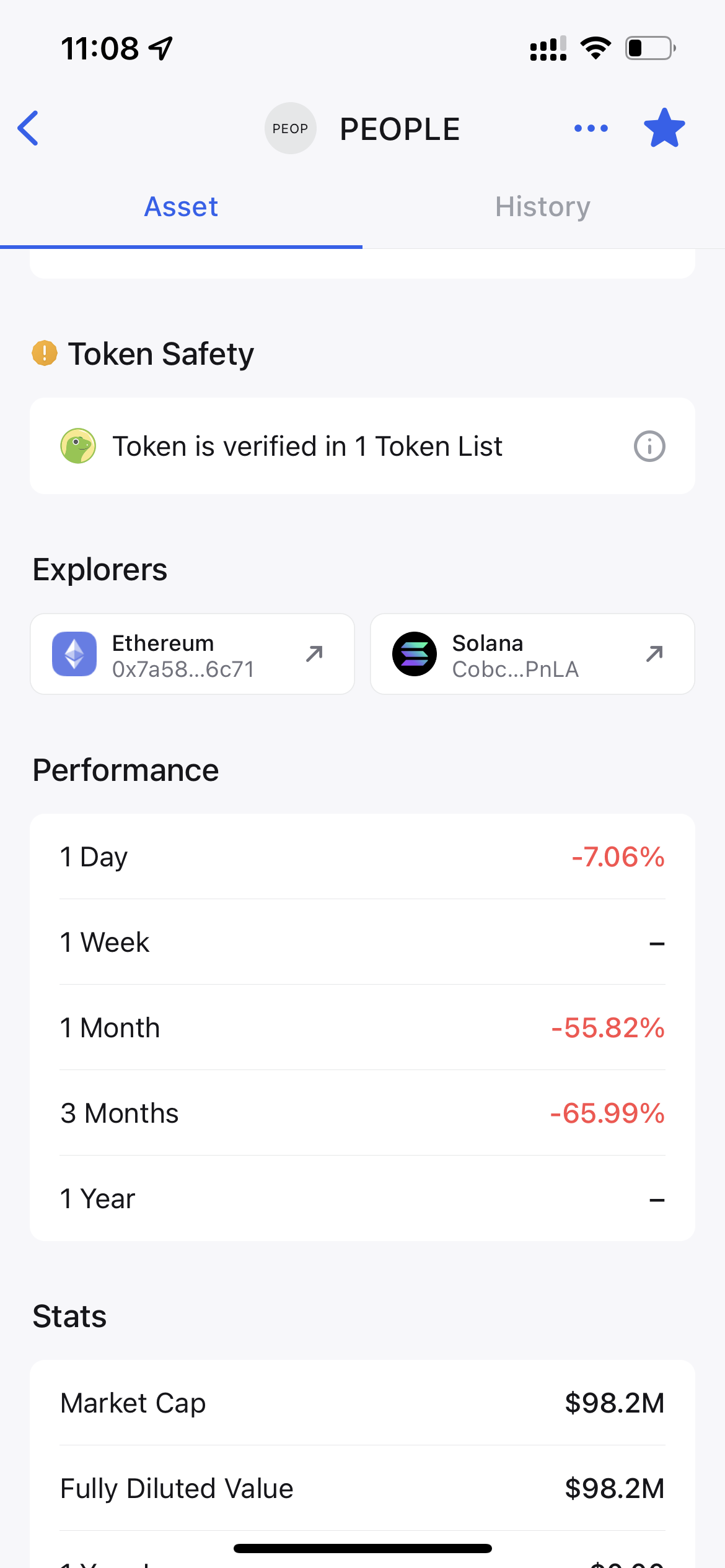The width and height of the screenshot is (725, 1568).
Task: Click the Ethereum external link arrow
Action: [x=315, y=653]
